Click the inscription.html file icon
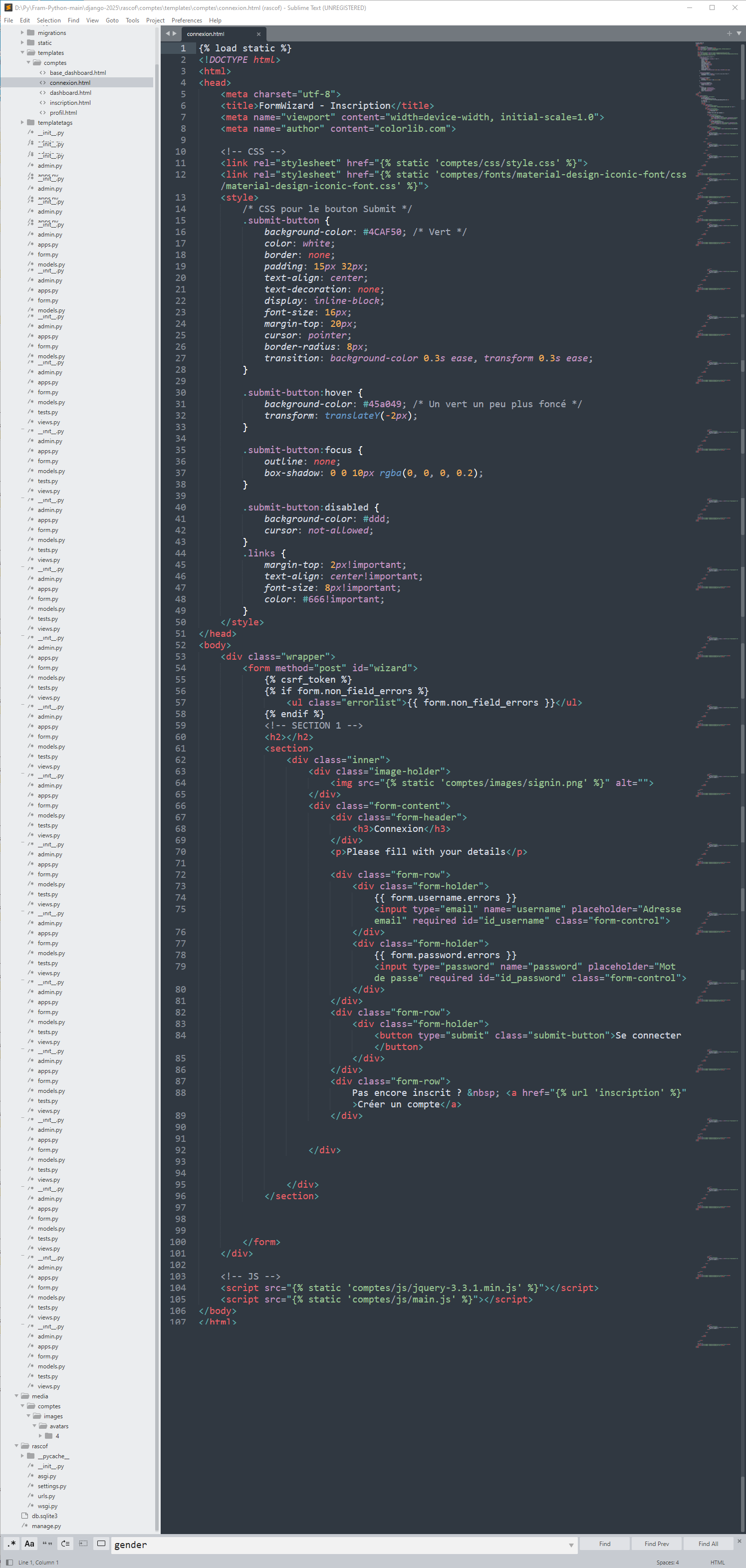Screen dimensions: 746x1568 click(x=42, y=103)
